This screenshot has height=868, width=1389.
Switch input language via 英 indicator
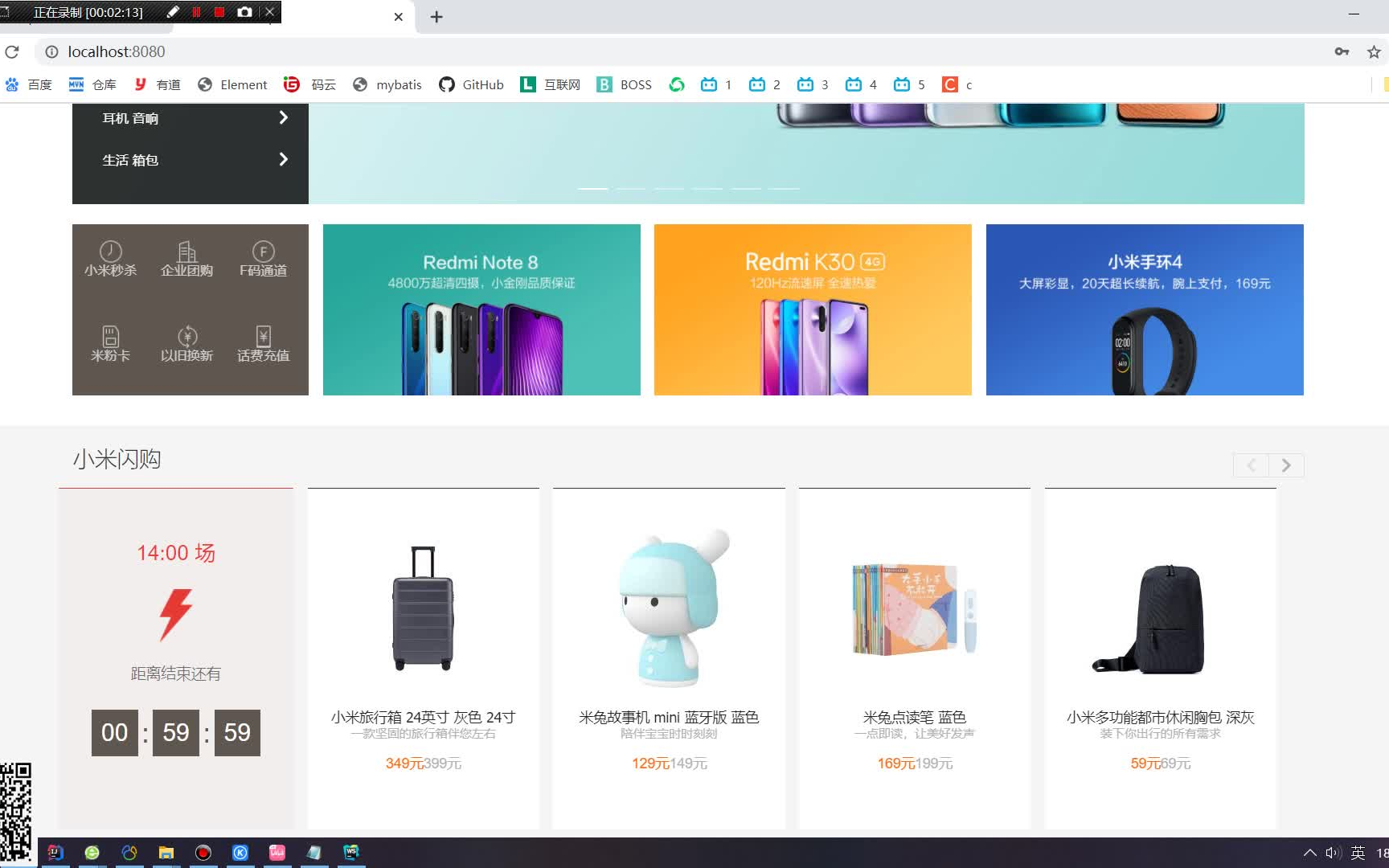click(1358, 853)
